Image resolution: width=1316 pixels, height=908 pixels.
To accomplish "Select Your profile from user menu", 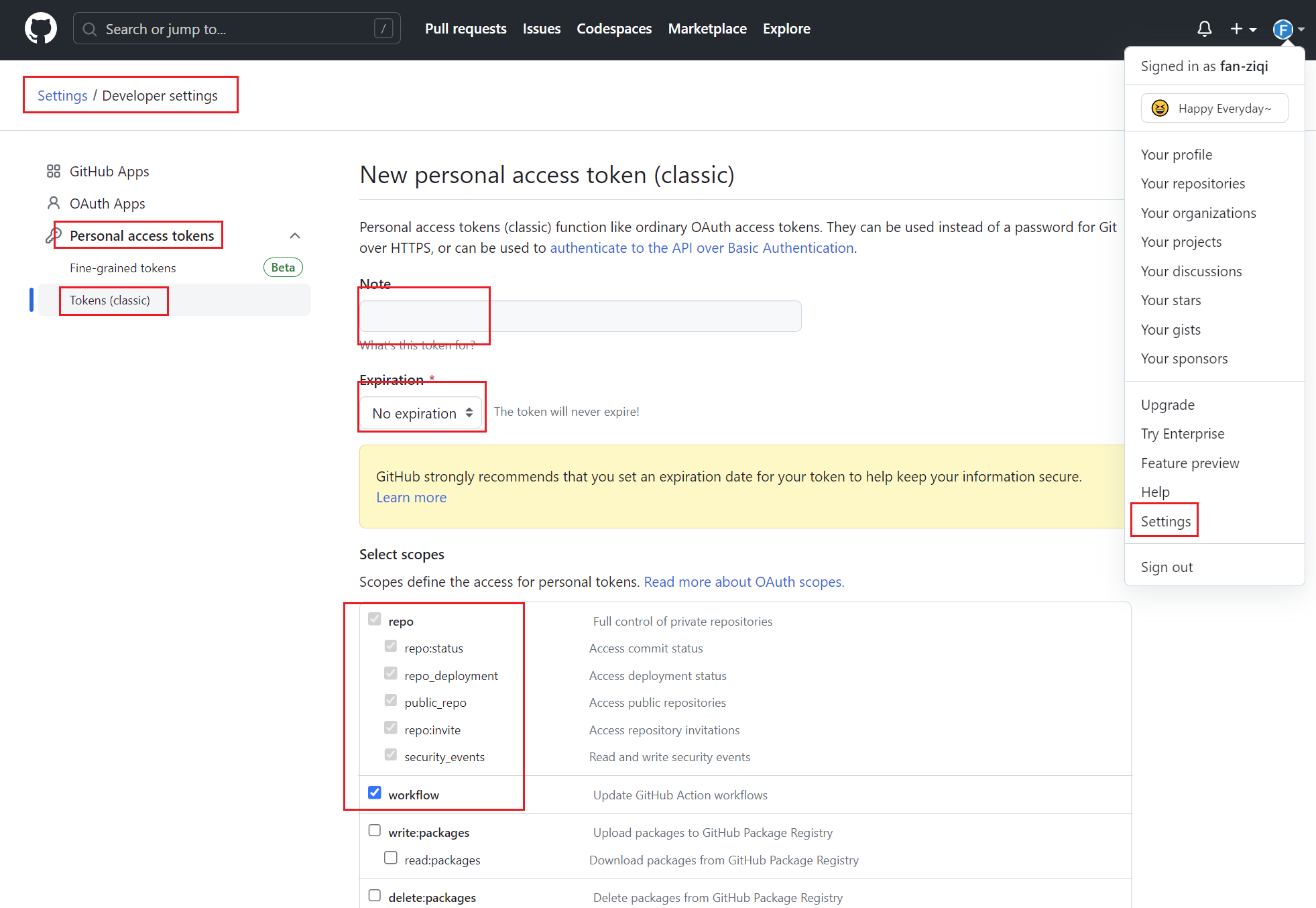I will [1177, 155].
